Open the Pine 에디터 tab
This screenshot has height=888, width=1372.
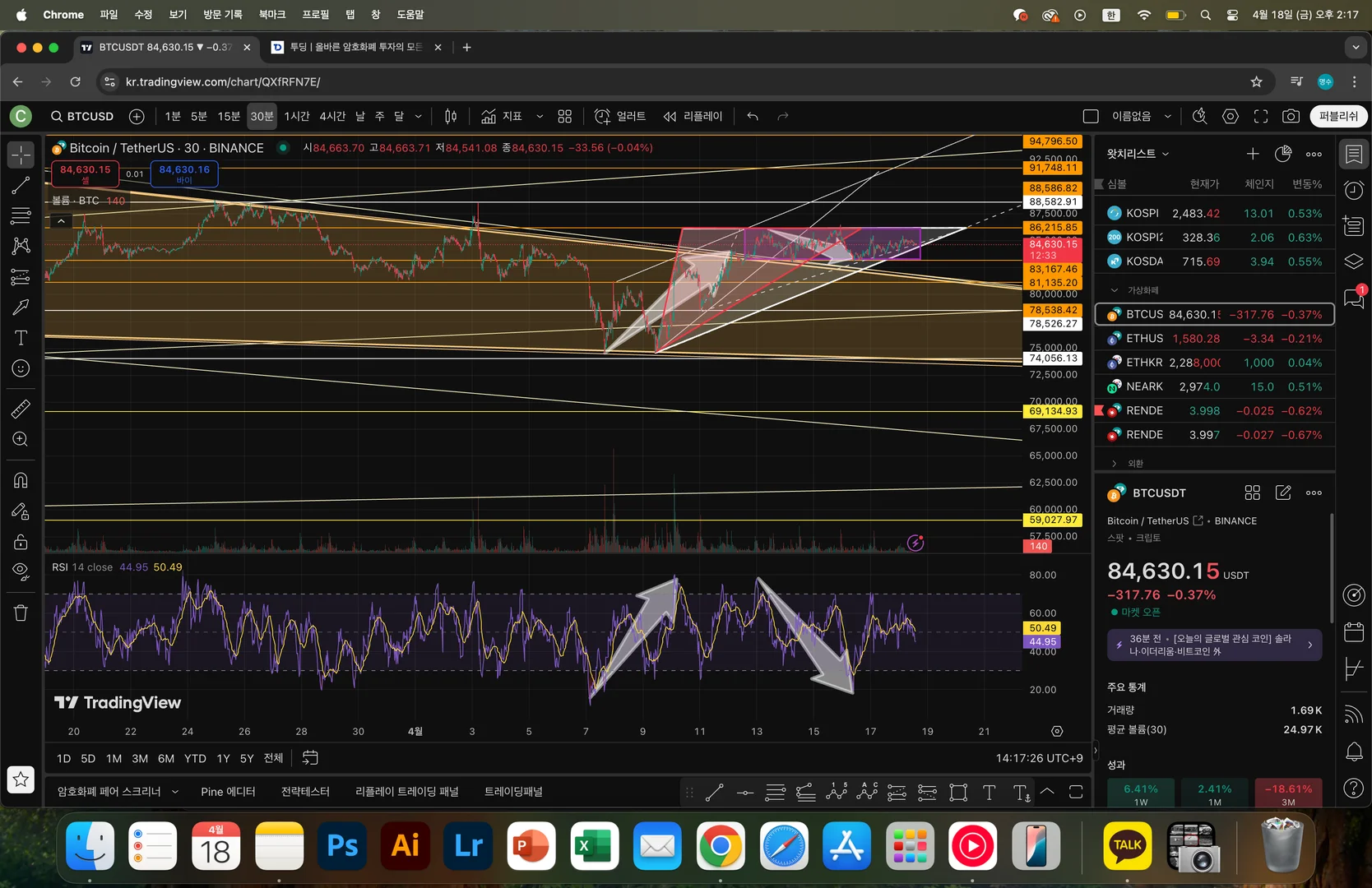(x=228, y=792)
